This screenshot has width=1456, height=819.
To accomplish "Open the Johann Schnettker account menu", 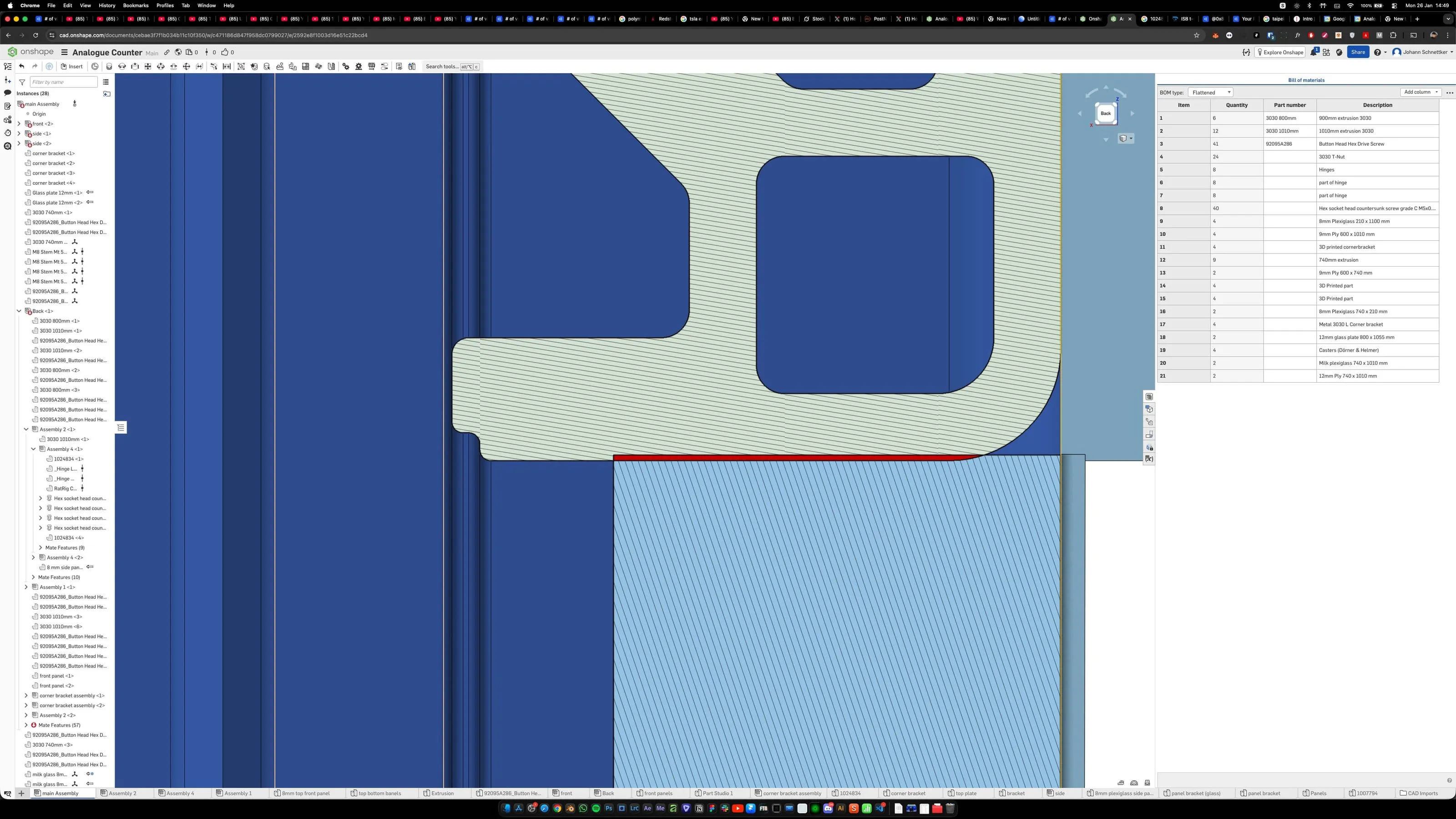I will [1423, 52].
